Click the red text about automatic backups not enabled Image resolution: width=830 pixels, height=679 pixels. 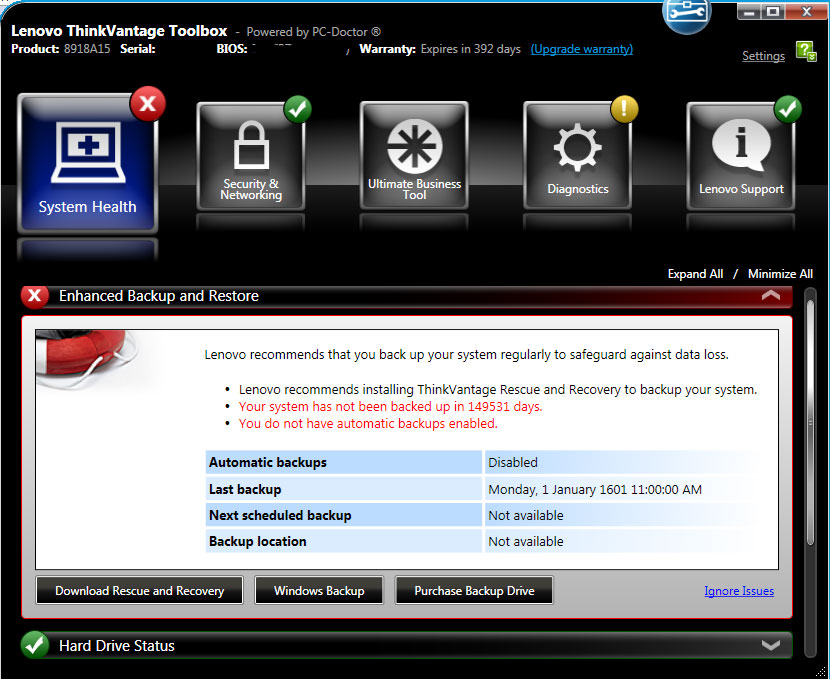[368, 423]
